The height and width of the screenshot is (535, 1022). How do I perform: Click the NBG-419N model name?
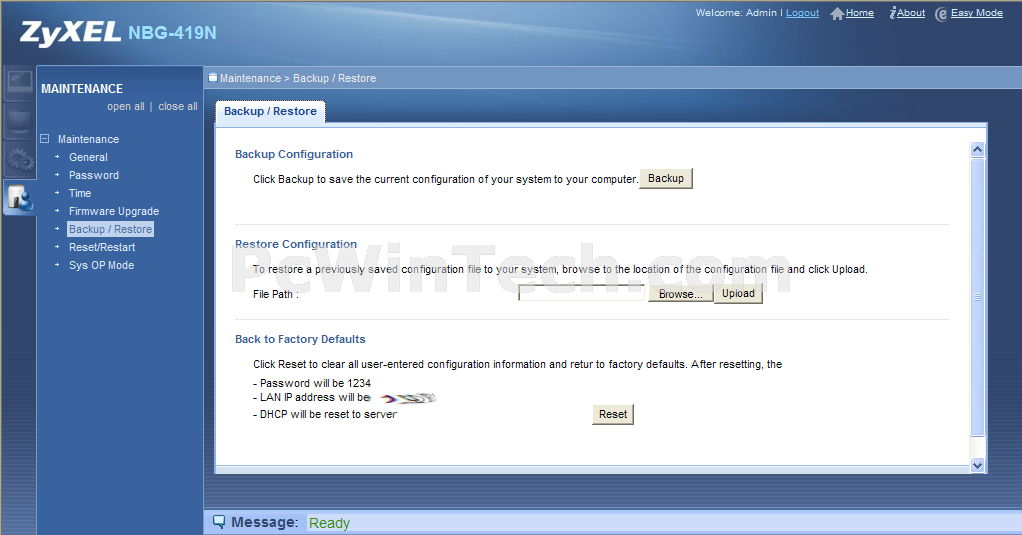[x=172, y=33]
